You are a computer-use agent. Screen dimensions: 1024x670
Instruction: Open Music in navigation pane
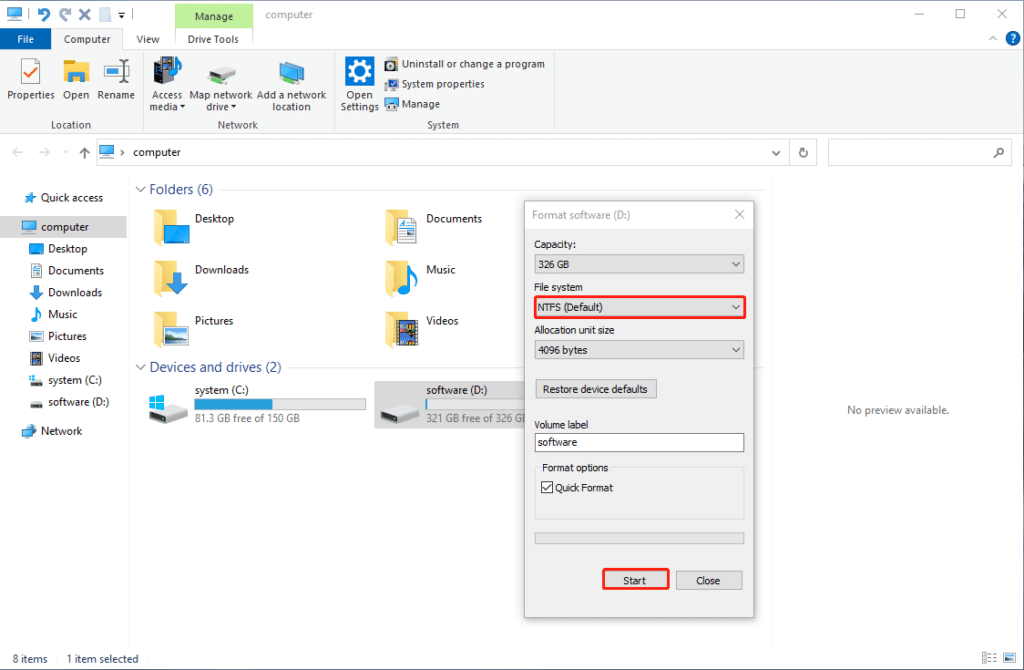click(54, 314)
